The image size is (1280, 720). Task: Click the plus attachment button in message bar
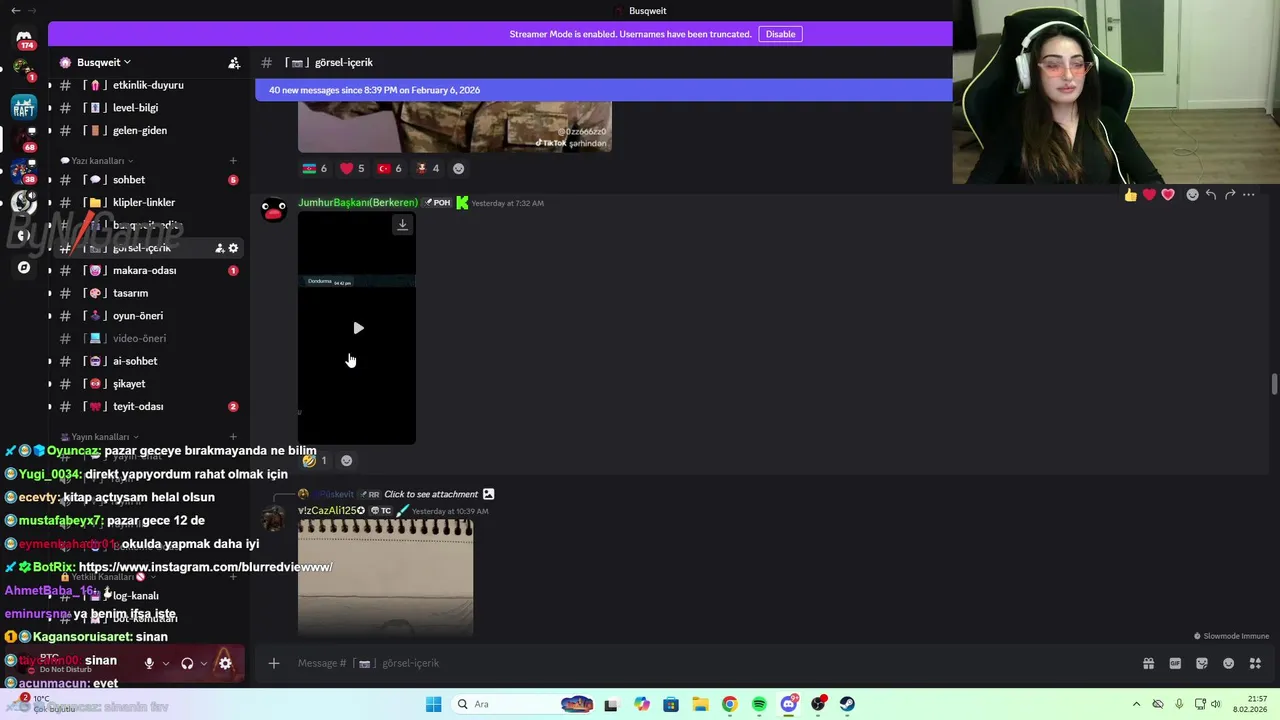click(x=273, y=663)
